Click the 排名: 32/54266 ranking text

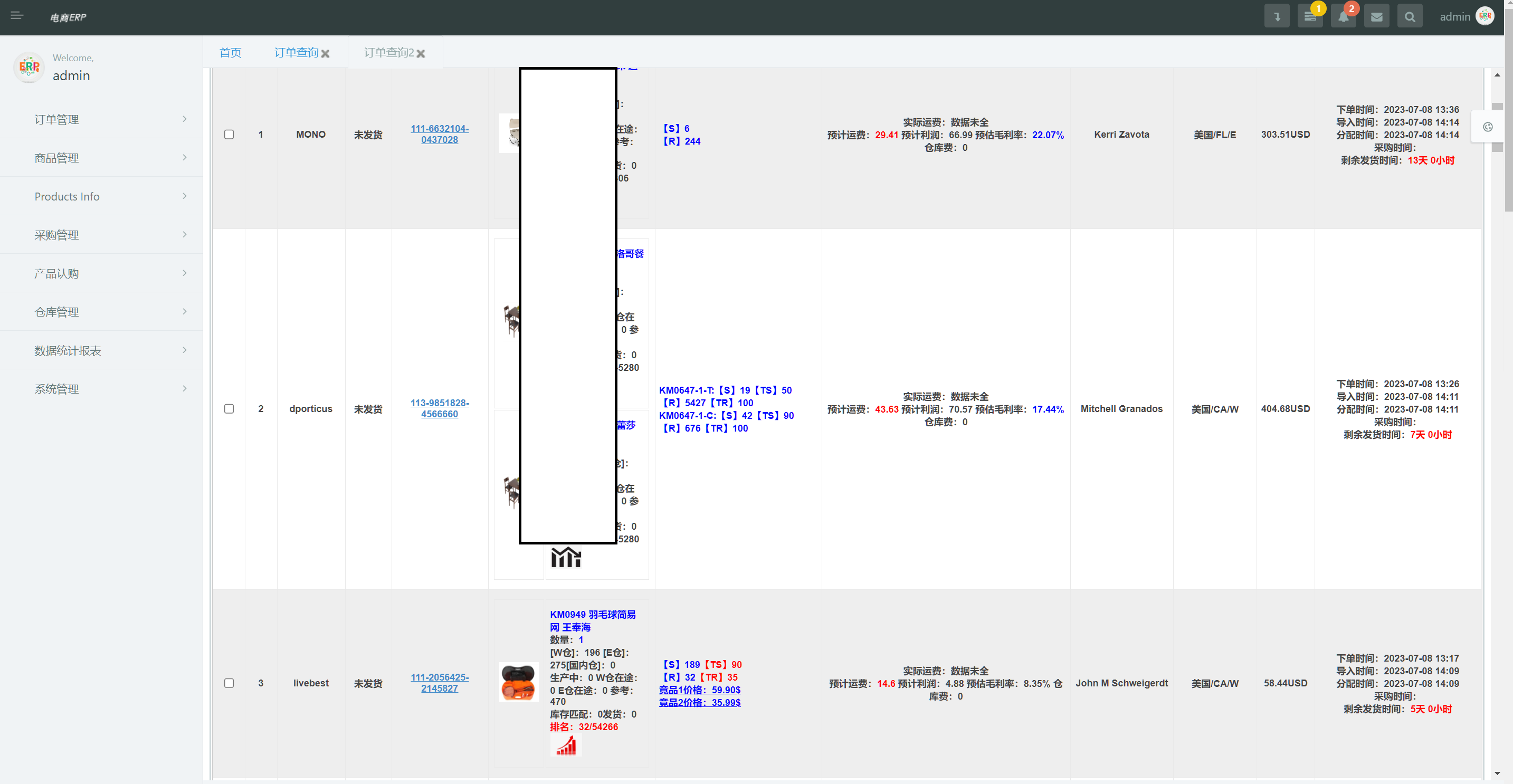tap(584, 726)
